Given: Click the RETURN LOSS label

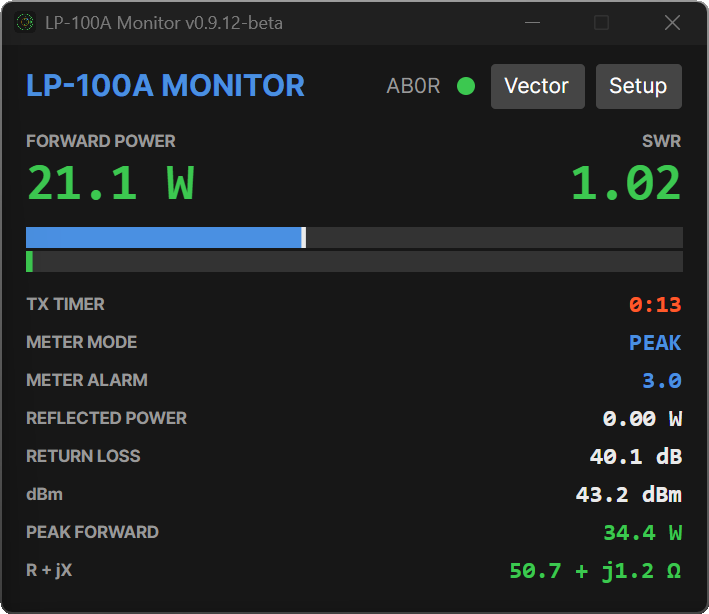Looking at the screenshot, I should point(84,456).
